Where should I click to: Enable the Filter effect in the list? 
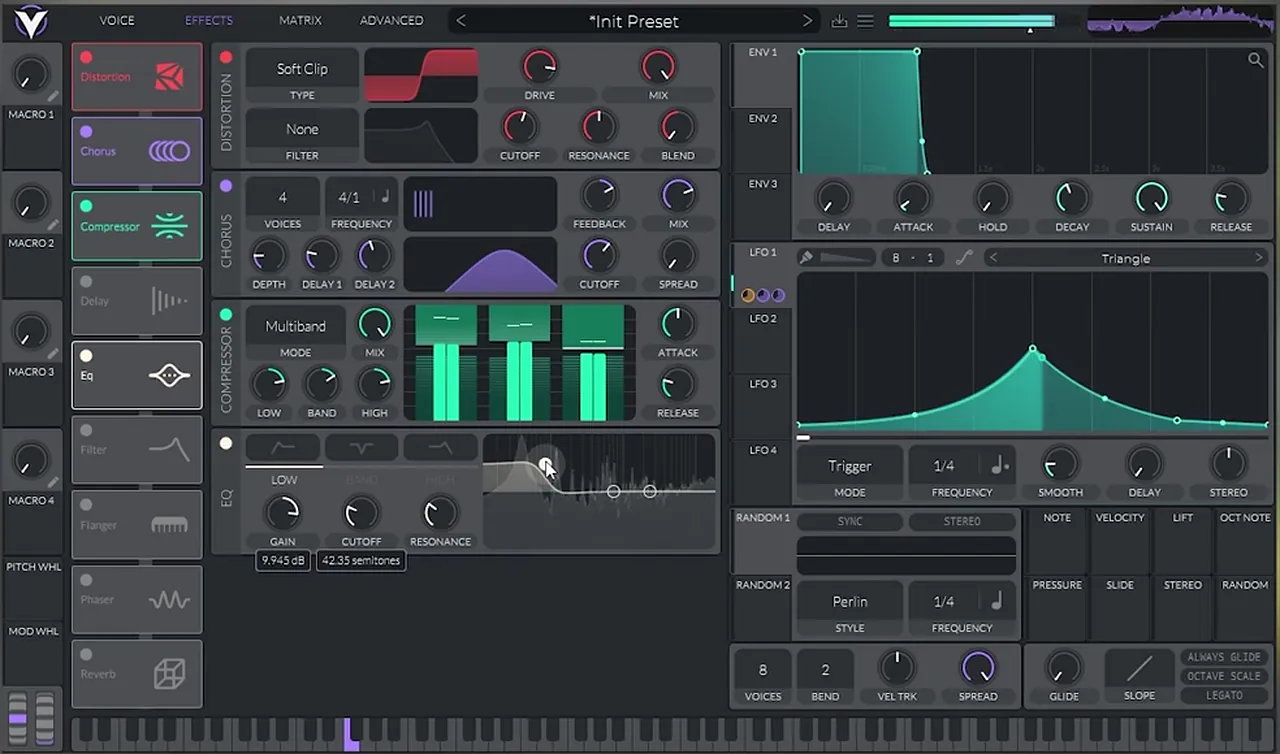[86, 431]
